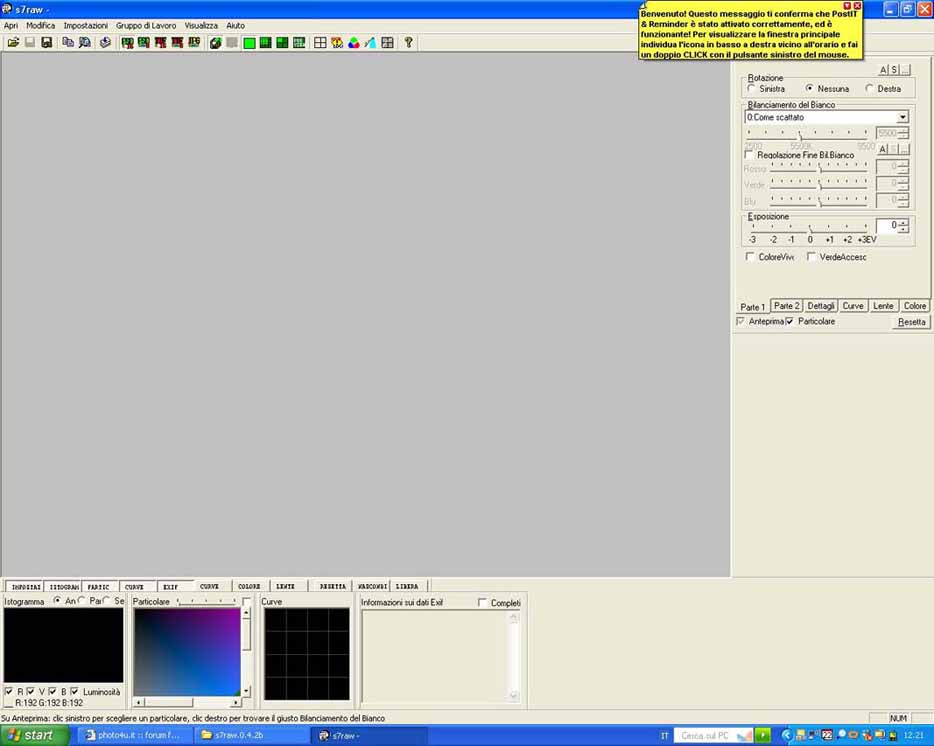The width and height of the screenshot is (934, 746).
Task: Click the COLORE bottom panel button
Action: (249, 587)
